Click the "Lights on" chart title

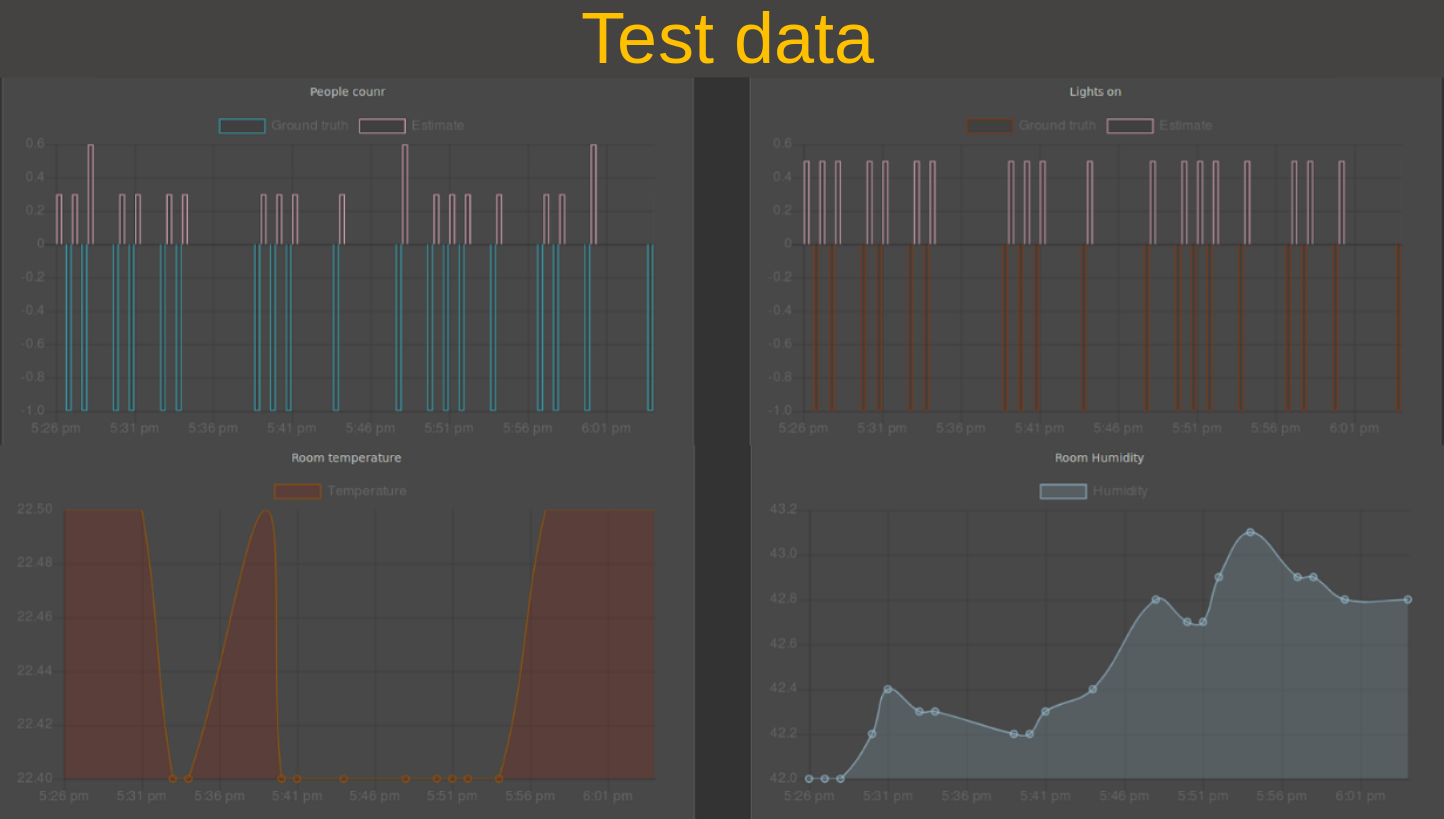(1095, 92)
